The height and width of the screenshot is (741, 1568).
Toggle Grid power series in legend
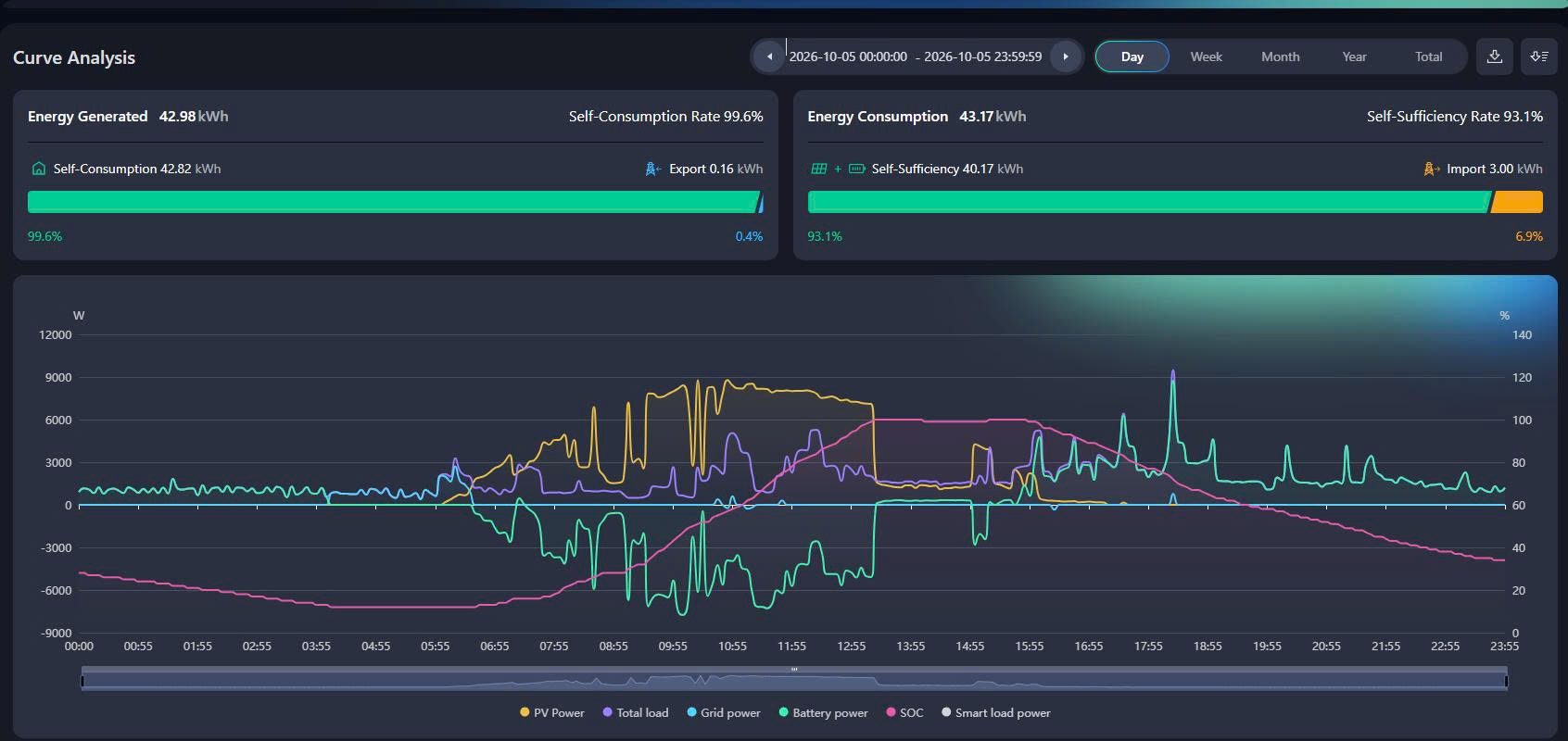coord(724,712)
